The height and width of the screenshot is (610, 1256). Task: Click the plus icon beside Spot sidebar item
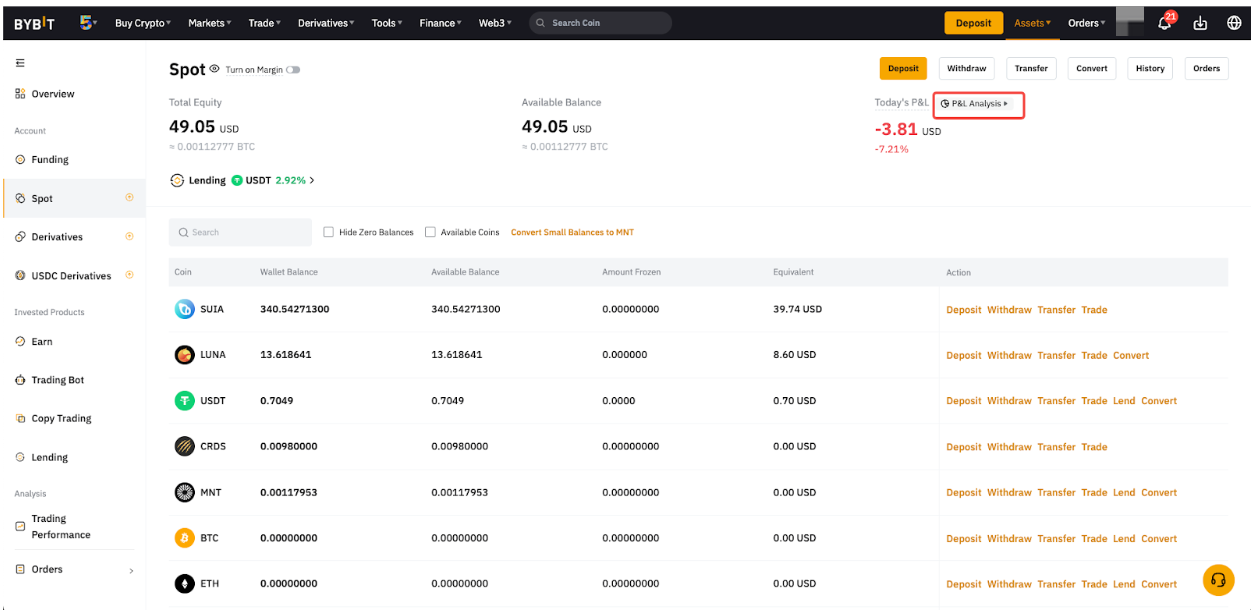coord(129,198)
